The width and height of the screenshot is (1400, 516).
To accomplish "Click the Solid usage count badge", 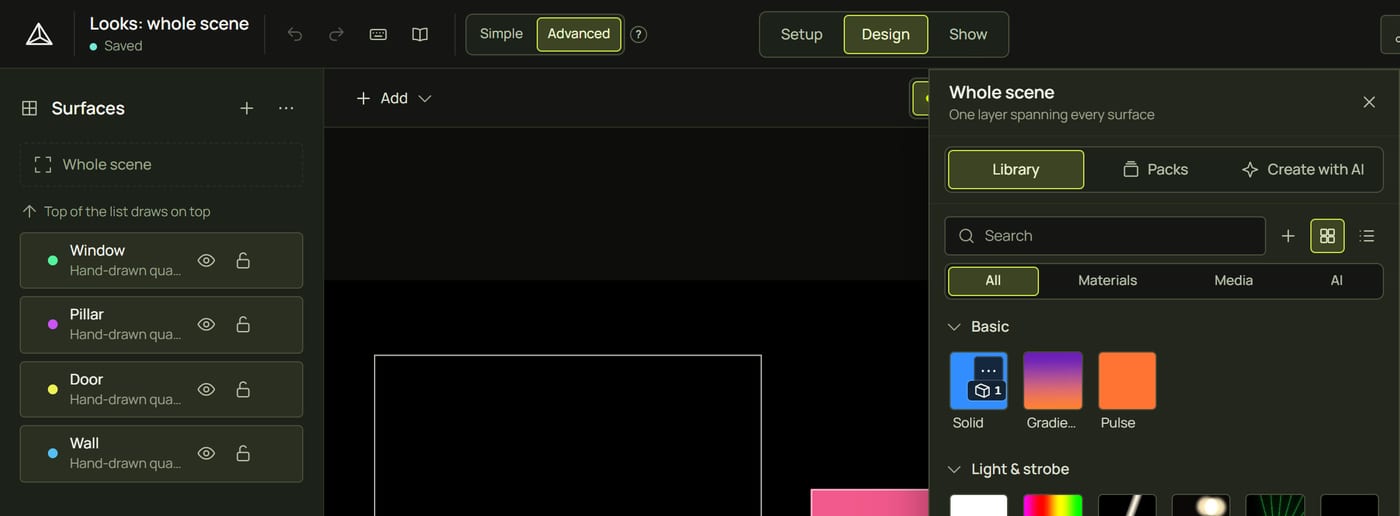I will click(987, 391).
